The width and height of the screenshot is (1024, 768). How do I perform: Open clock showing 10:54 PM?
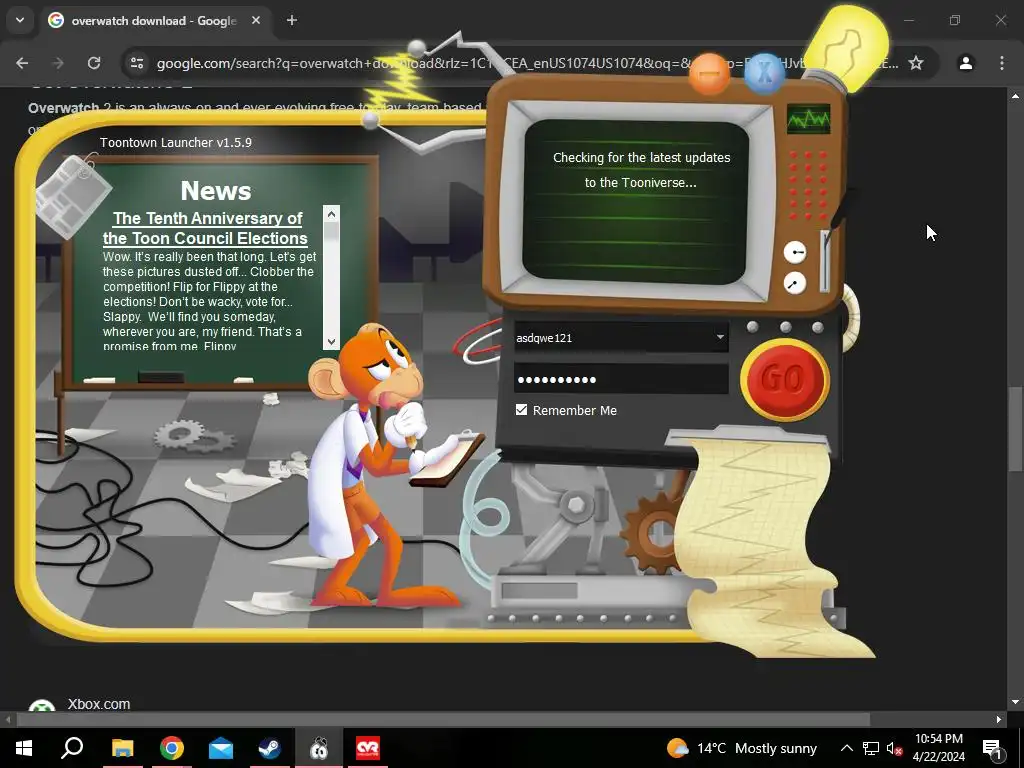pyautogui.click(x=938, y=748)
